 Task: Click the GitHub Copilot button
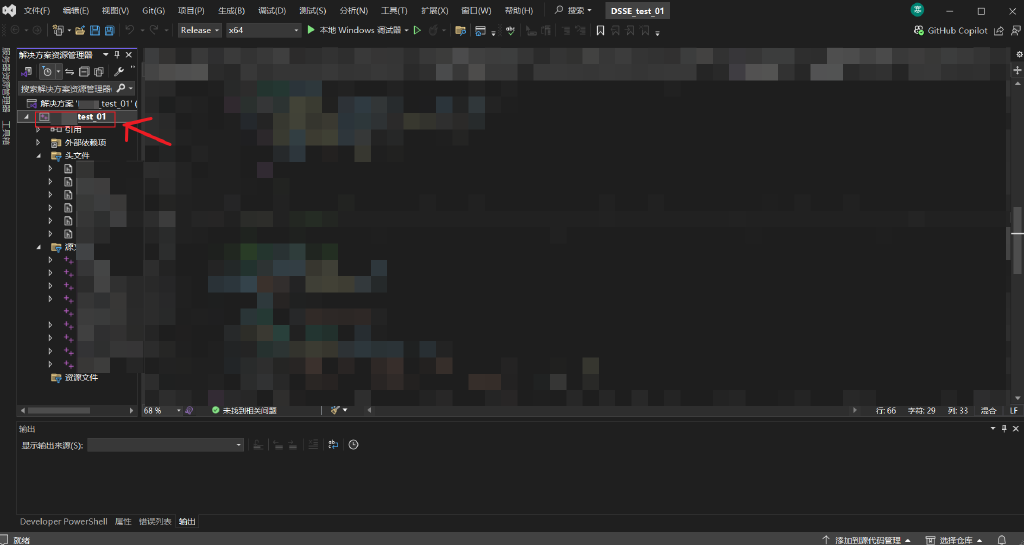click(x=956, y=31)
